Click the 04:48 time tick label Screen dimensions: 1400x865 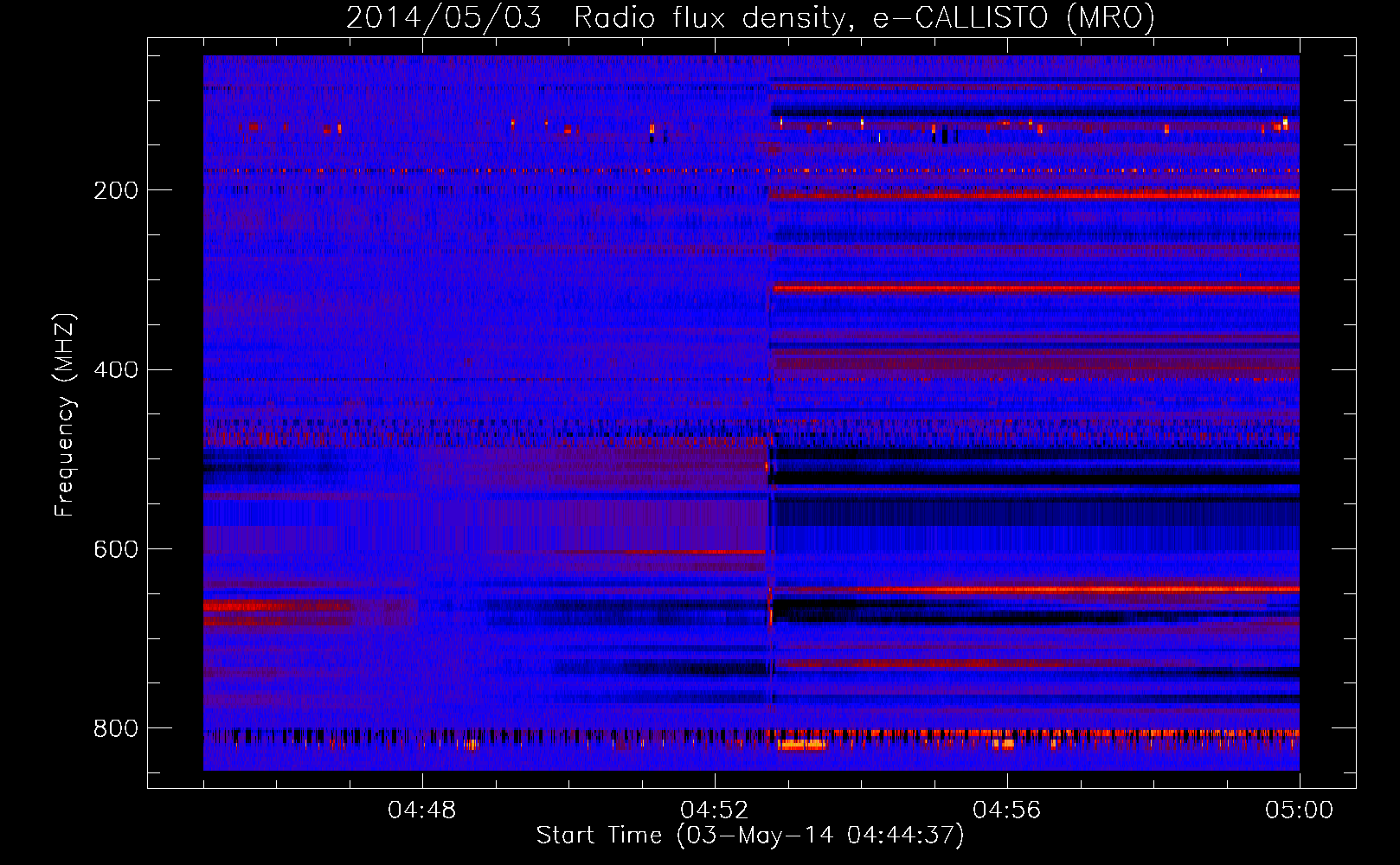tap(422, 811)
